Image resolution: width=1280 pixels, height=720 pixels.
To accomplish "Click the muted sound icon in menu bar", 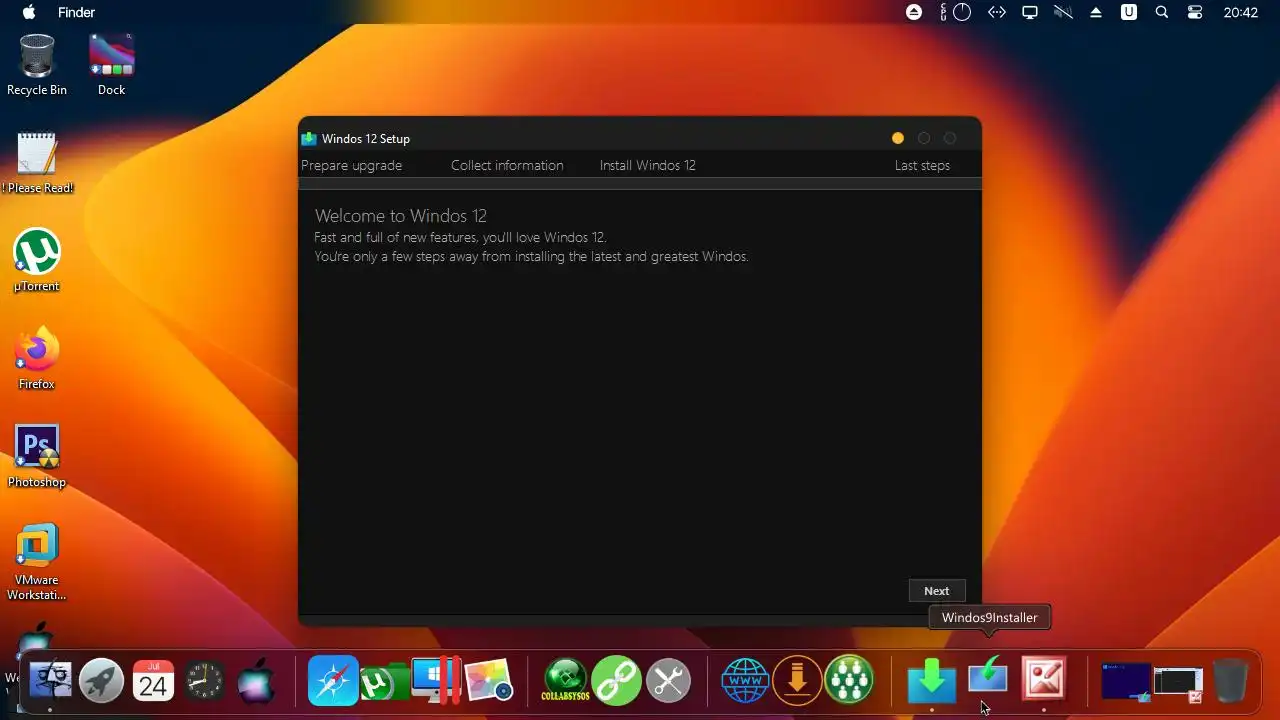I will [x=1063, y=12].
